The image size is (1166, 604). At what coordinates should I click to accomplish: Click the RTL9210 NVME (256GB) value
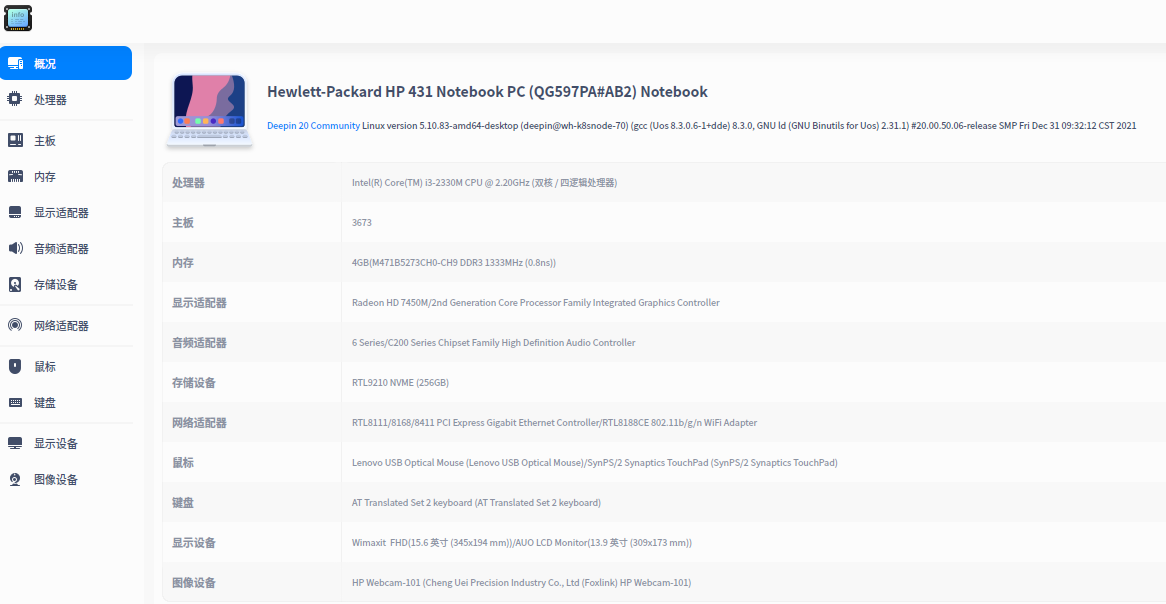click(x=400, y=383)
